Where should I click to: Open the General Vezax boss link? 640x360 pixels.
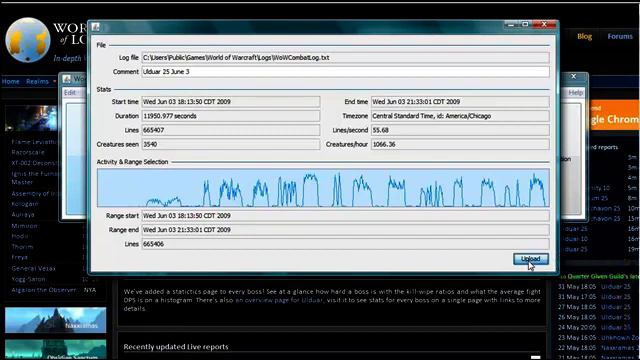pos(33,268)
